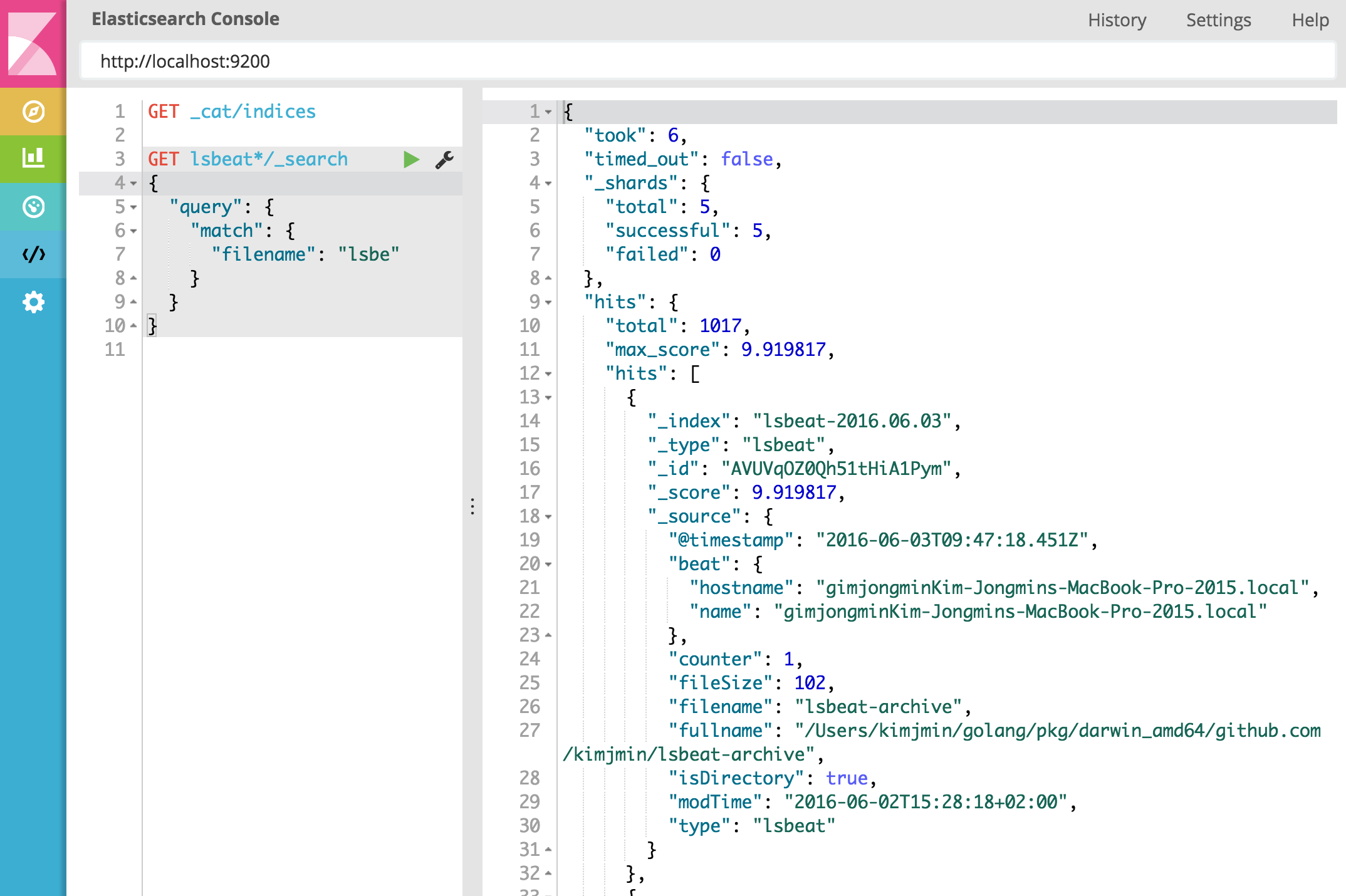Screen dimensions: 1346x896
Task: Click the pane splitter handle between editor and output
Action: (x=472, y=506)
